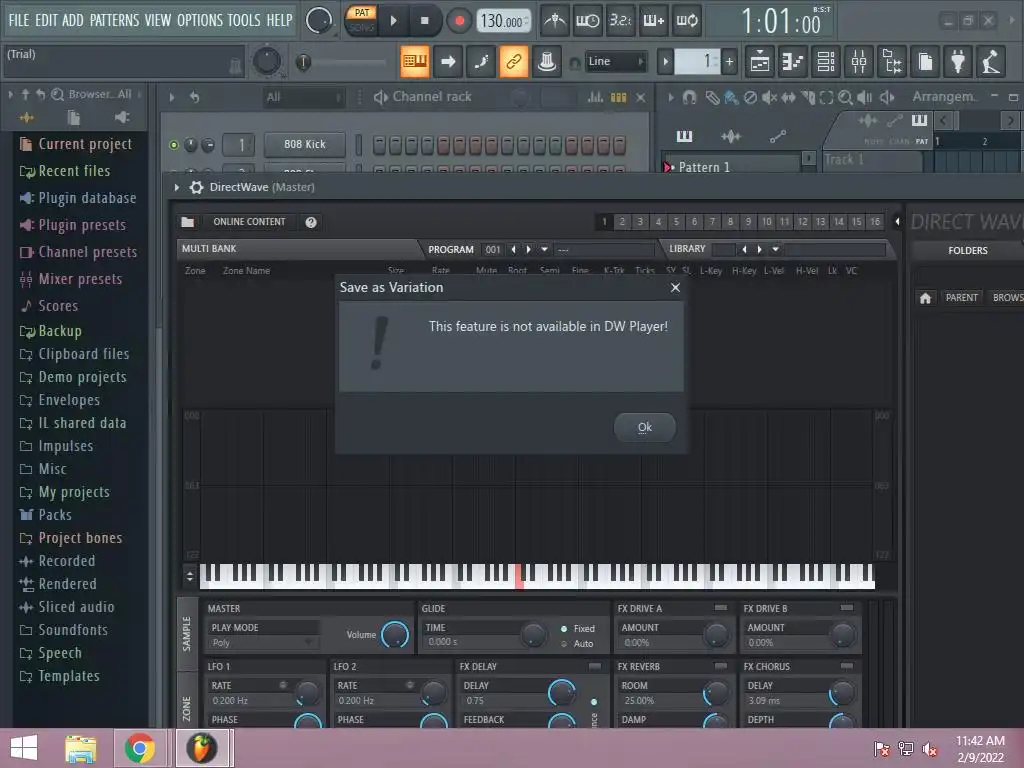The height and width of the screenshot is (768, 1024).
Task: Toggle FX DRIVE B enable switch
Action: (846, 608)
